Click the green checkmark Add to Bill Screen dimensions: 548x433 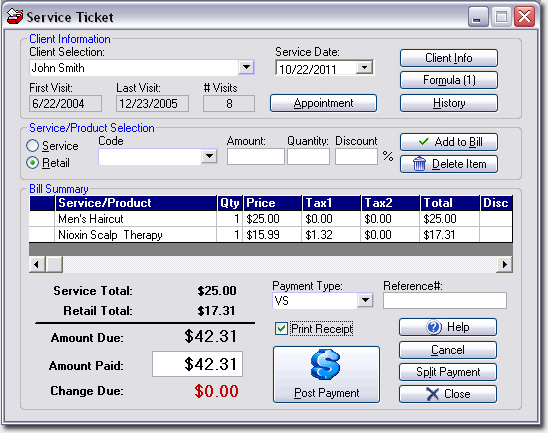click(x=423, y=142)
